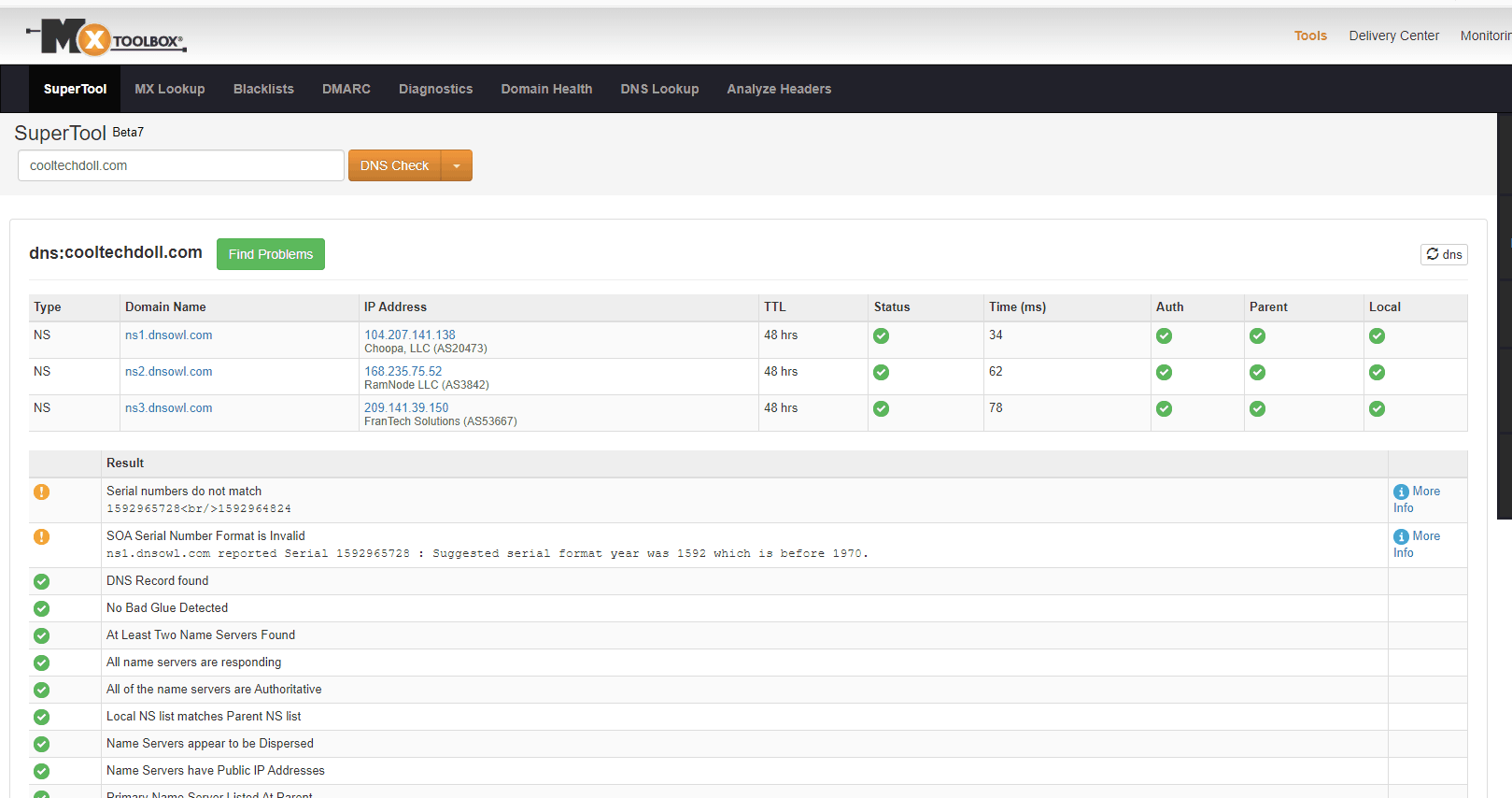Click check icon beside At Least Two Name Servers
This screenshot has width=1512, height=798.
tap(41, 635)
